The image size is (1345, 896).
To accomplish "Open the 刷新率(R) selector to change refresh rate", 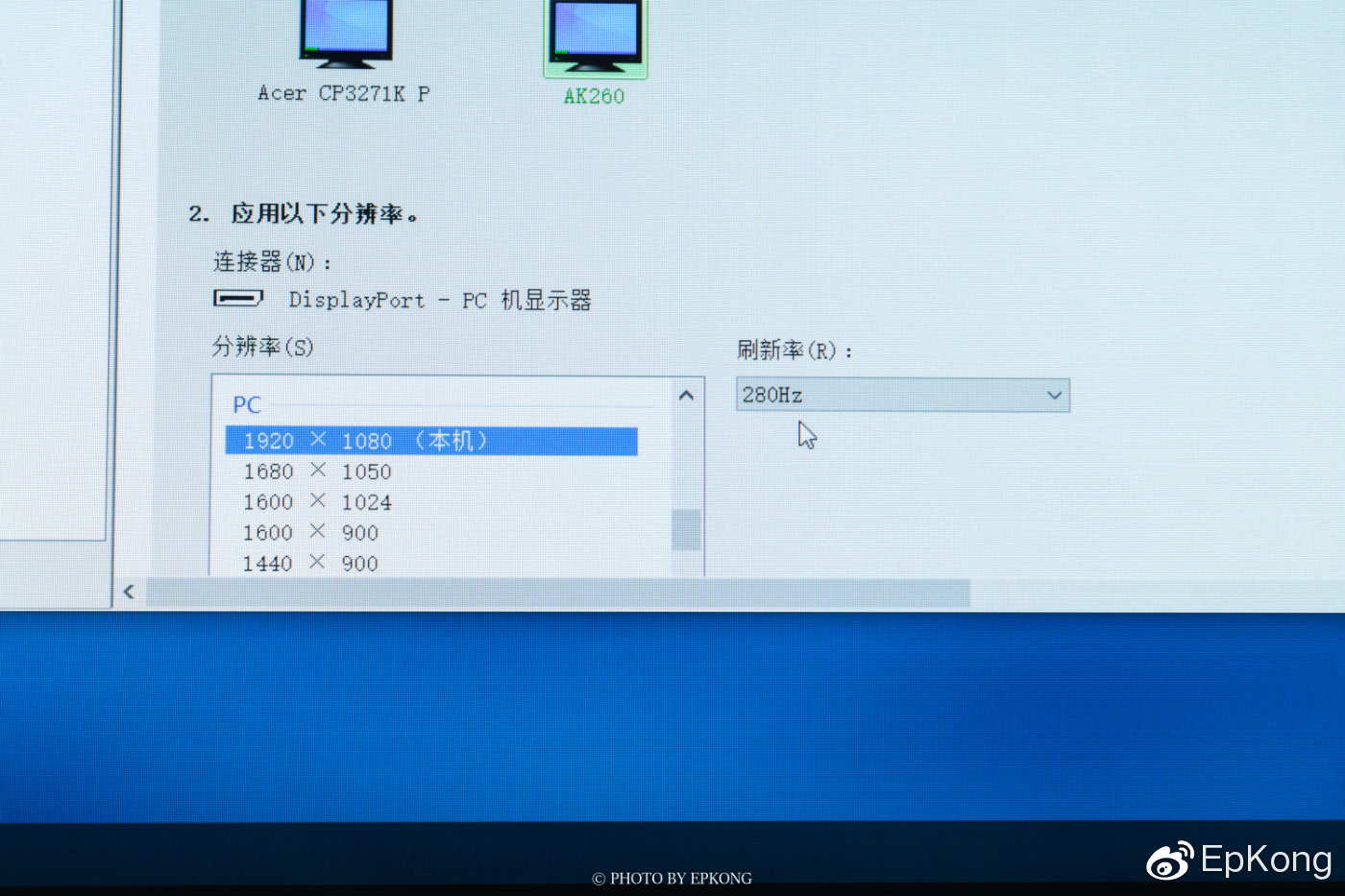I will click(903, 395).
